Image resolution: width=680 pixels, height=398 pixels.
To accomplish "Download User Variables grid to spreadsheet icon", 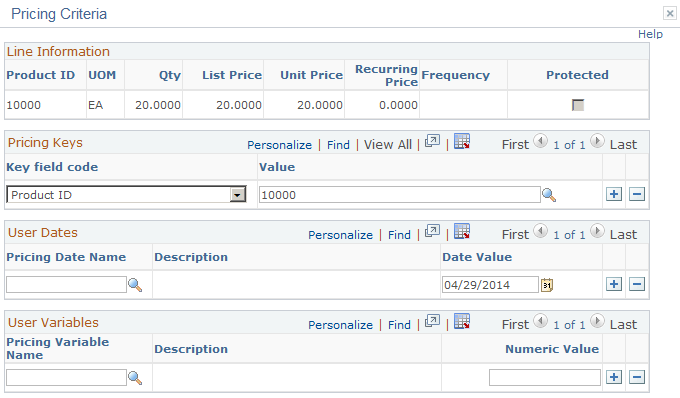I will [462, 321].
